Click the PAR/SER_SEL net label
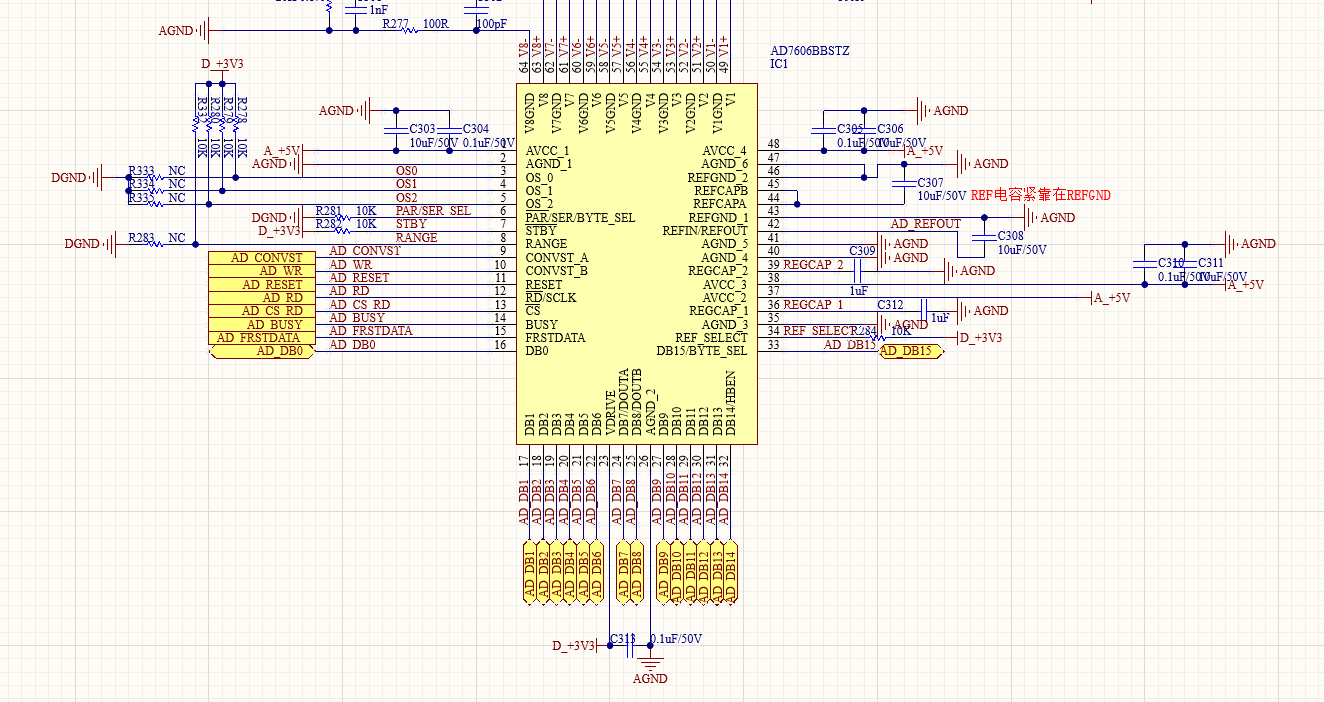The height and width of the screenshot is (702, 1324). (x=433, y=211)
